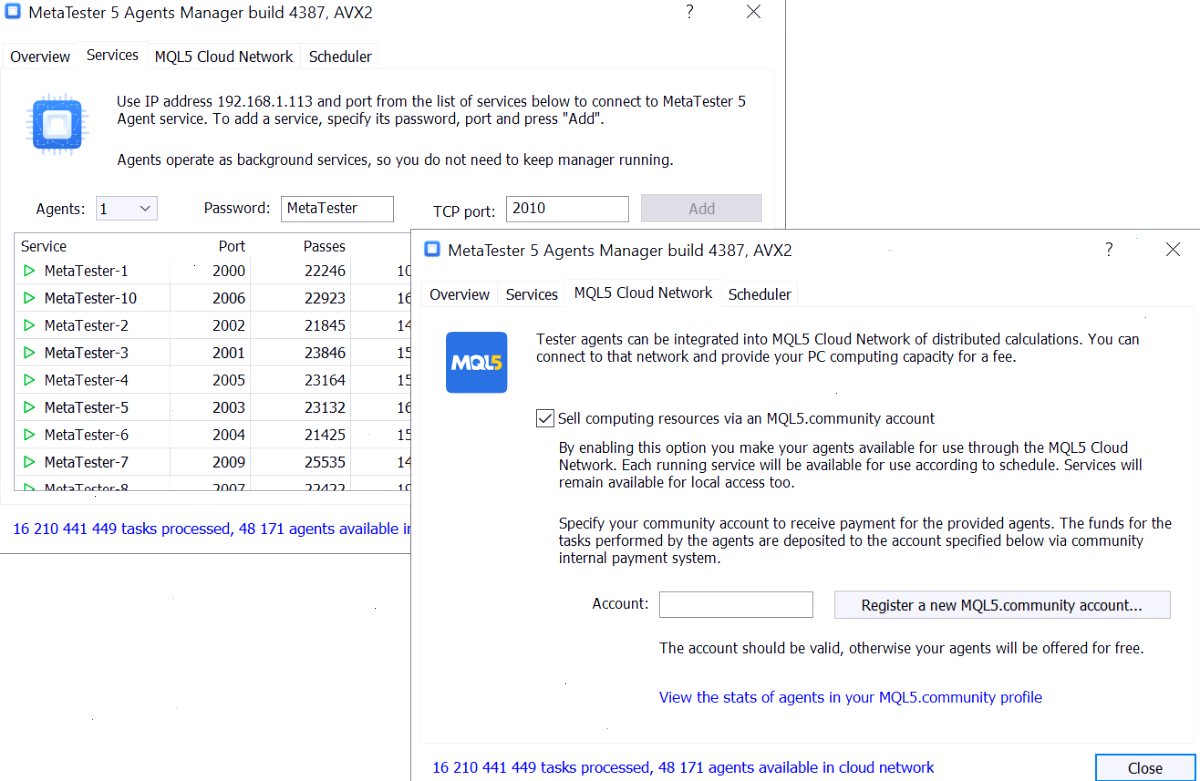Click the question mark help button in front window
This screenshot has height=781, width=1200.
[x=1108, y=250]
